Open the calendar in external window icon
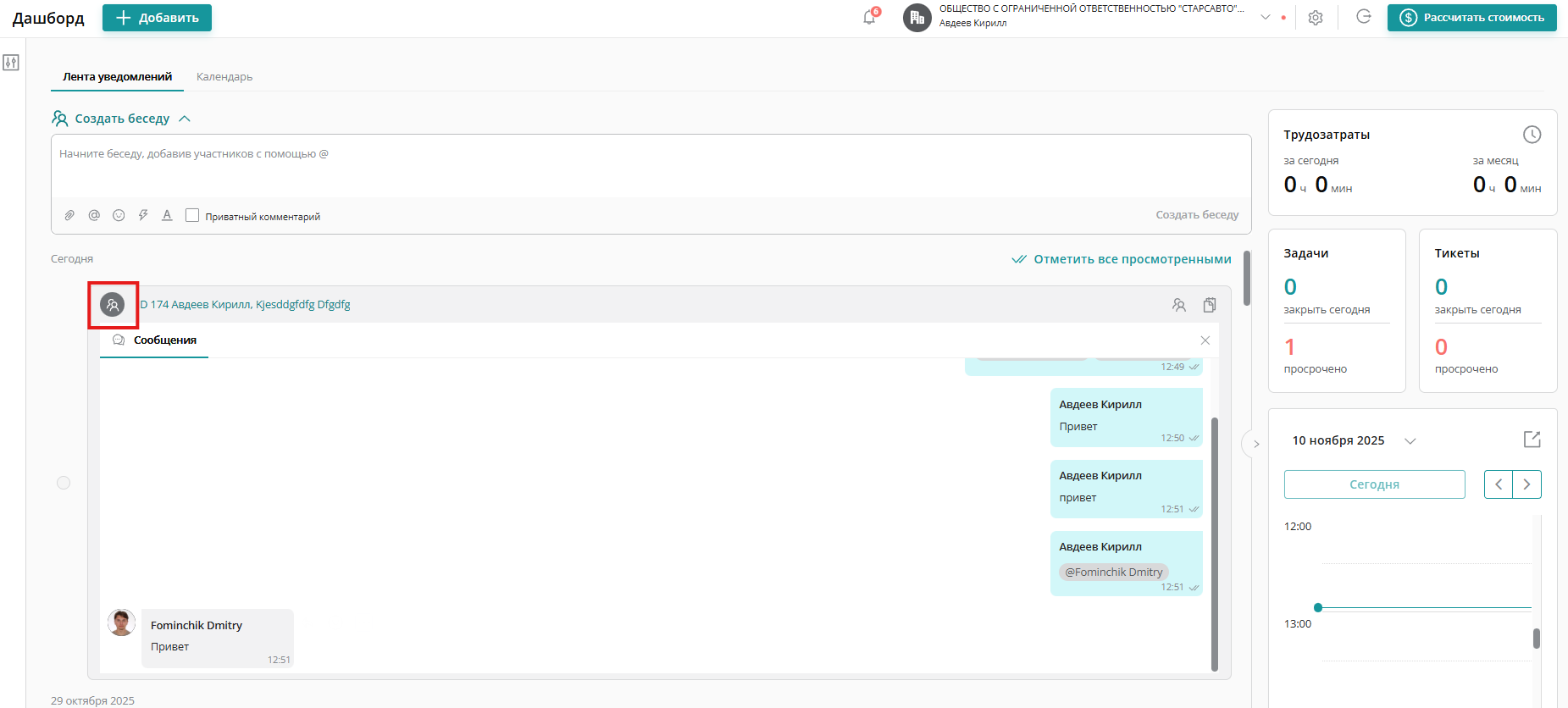 tap(1532, 440)
